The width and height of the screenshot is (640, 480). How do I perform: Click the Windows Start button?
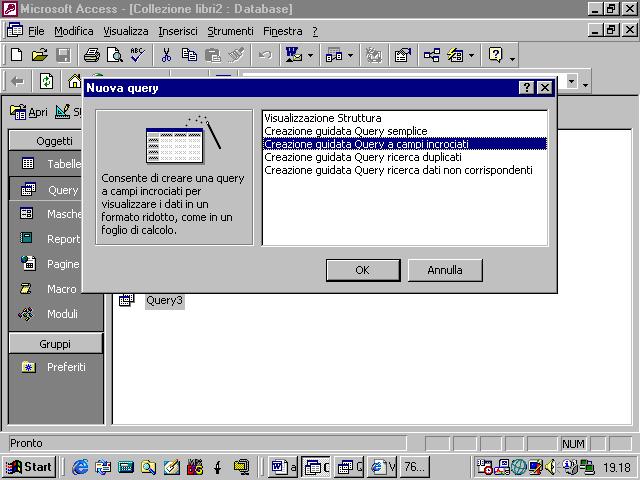[x=29, y=467]
